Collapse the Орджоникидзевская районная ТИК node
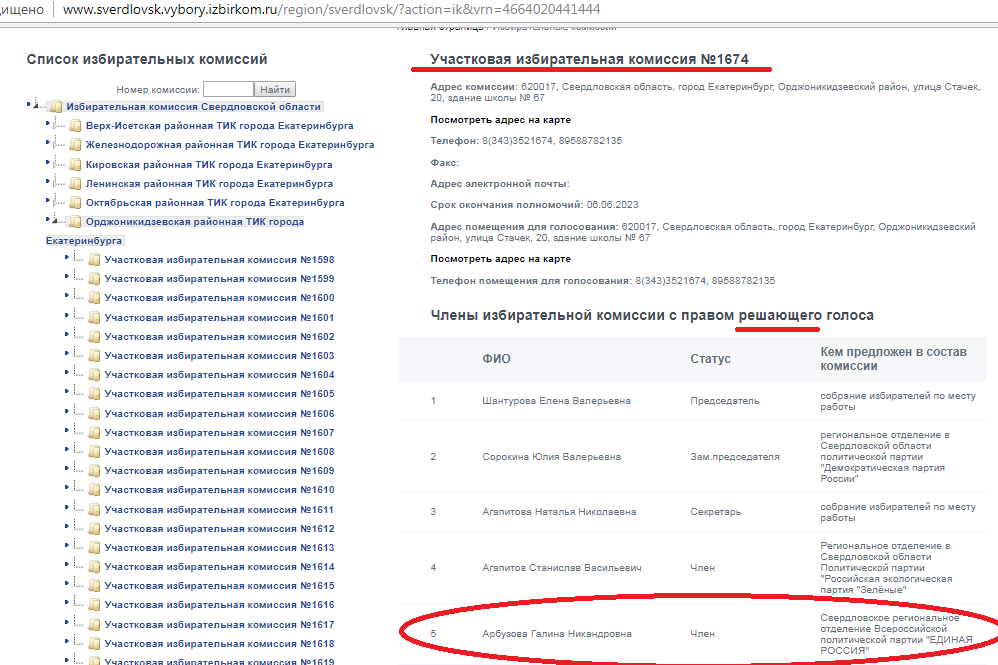The height and width of the screenshot is (665, 998). (x=48, y=221)
